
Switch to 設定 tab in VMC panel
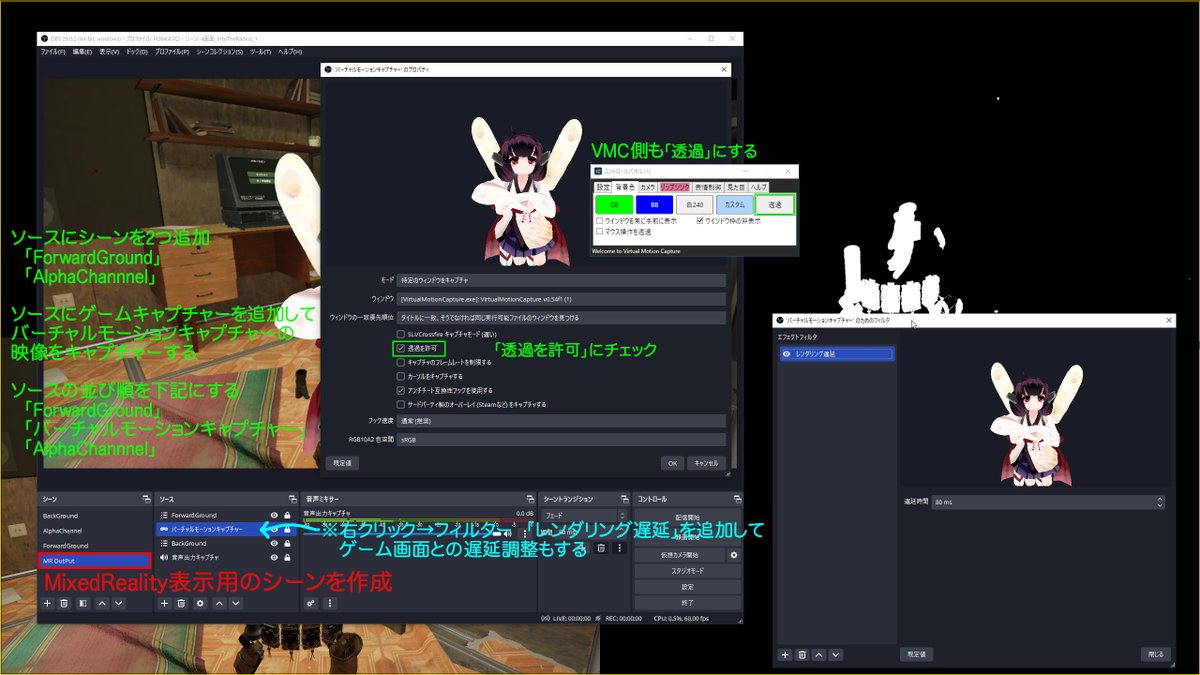603,187
